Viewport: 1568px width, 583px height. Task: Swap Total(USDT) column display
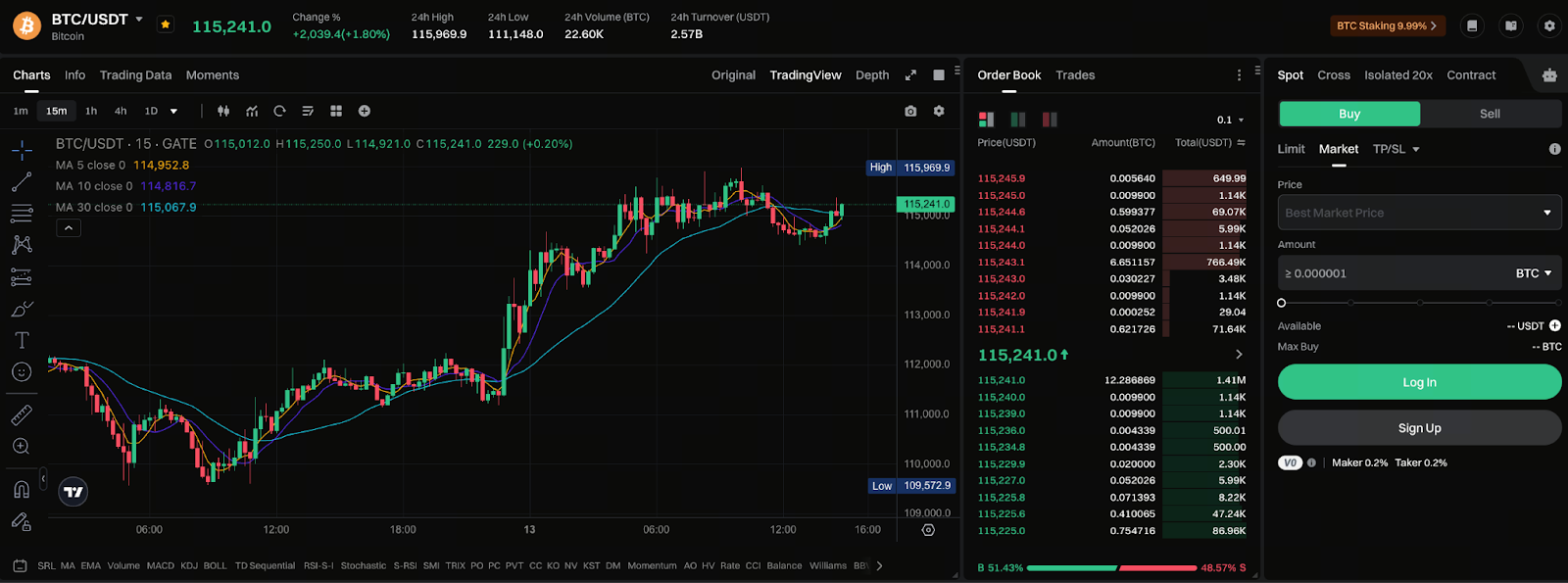tap(1242, 143)
